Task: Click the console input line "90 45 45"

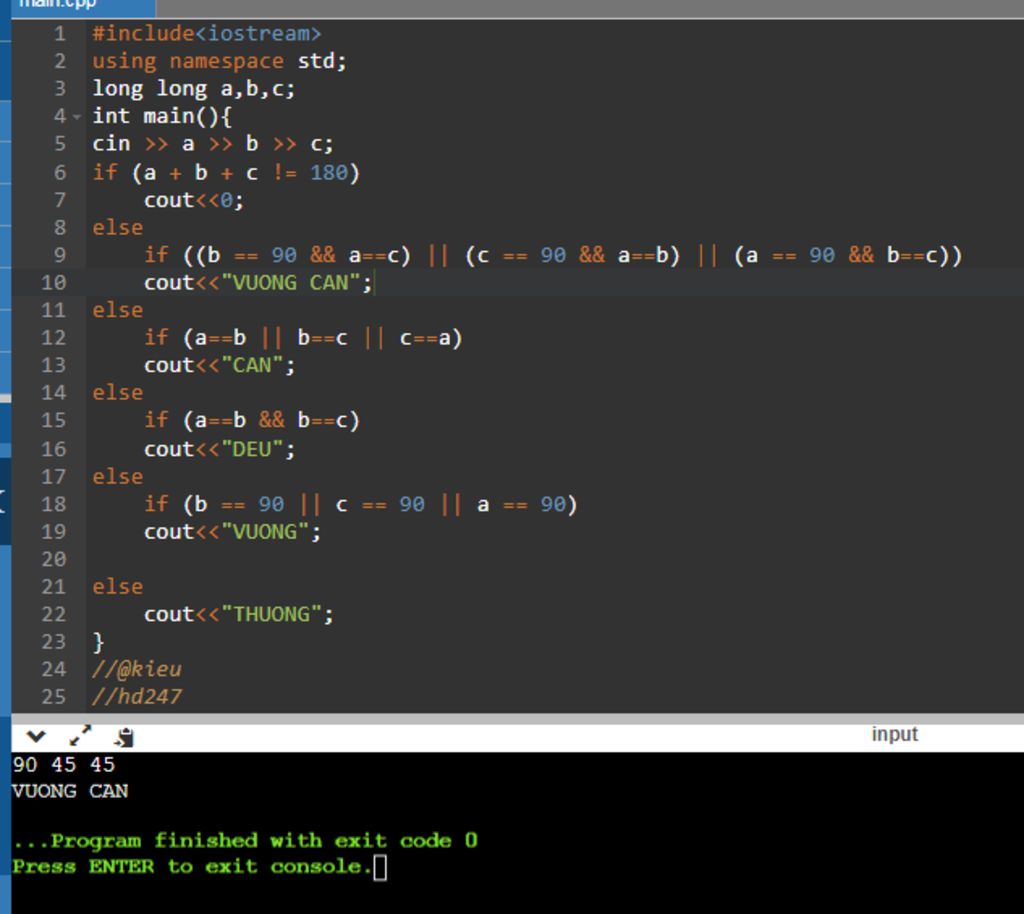Action: point(63,764)
